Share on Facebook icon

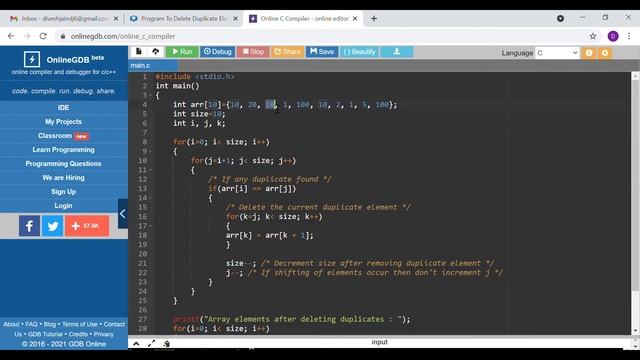coord(29,226)
